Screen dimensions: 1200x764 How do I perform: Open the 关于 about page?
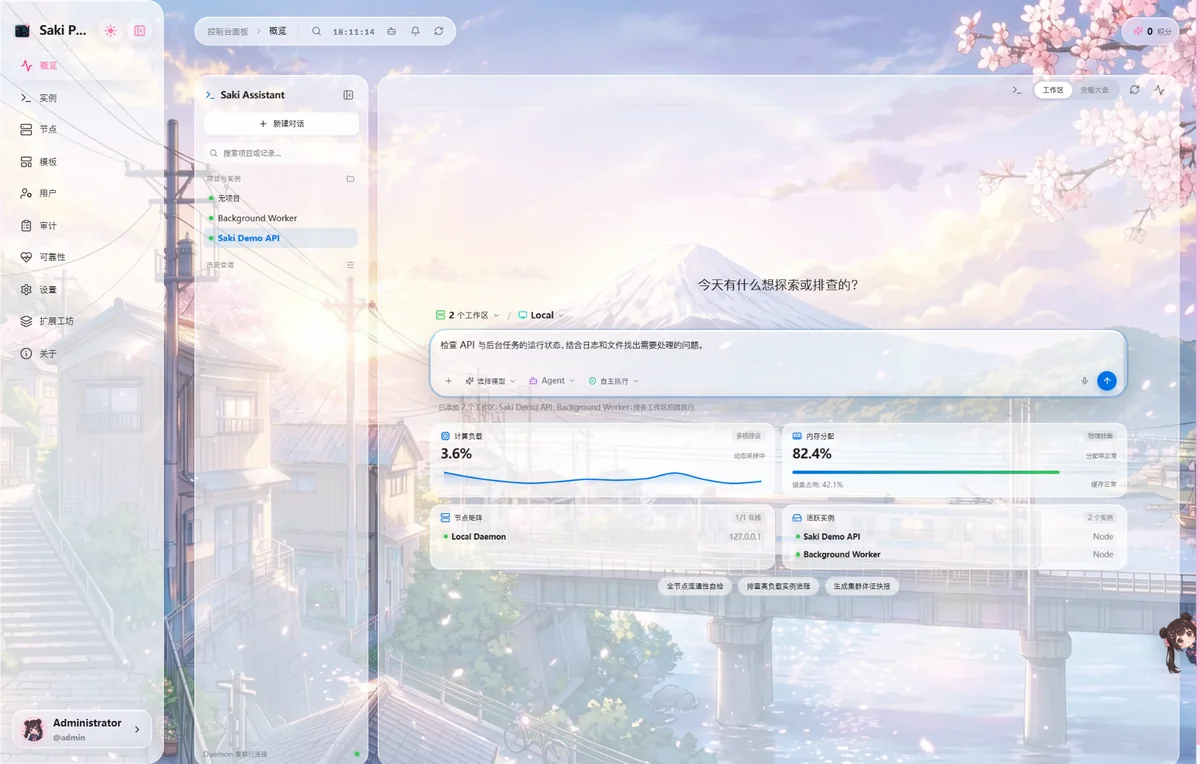click(82, 354)
